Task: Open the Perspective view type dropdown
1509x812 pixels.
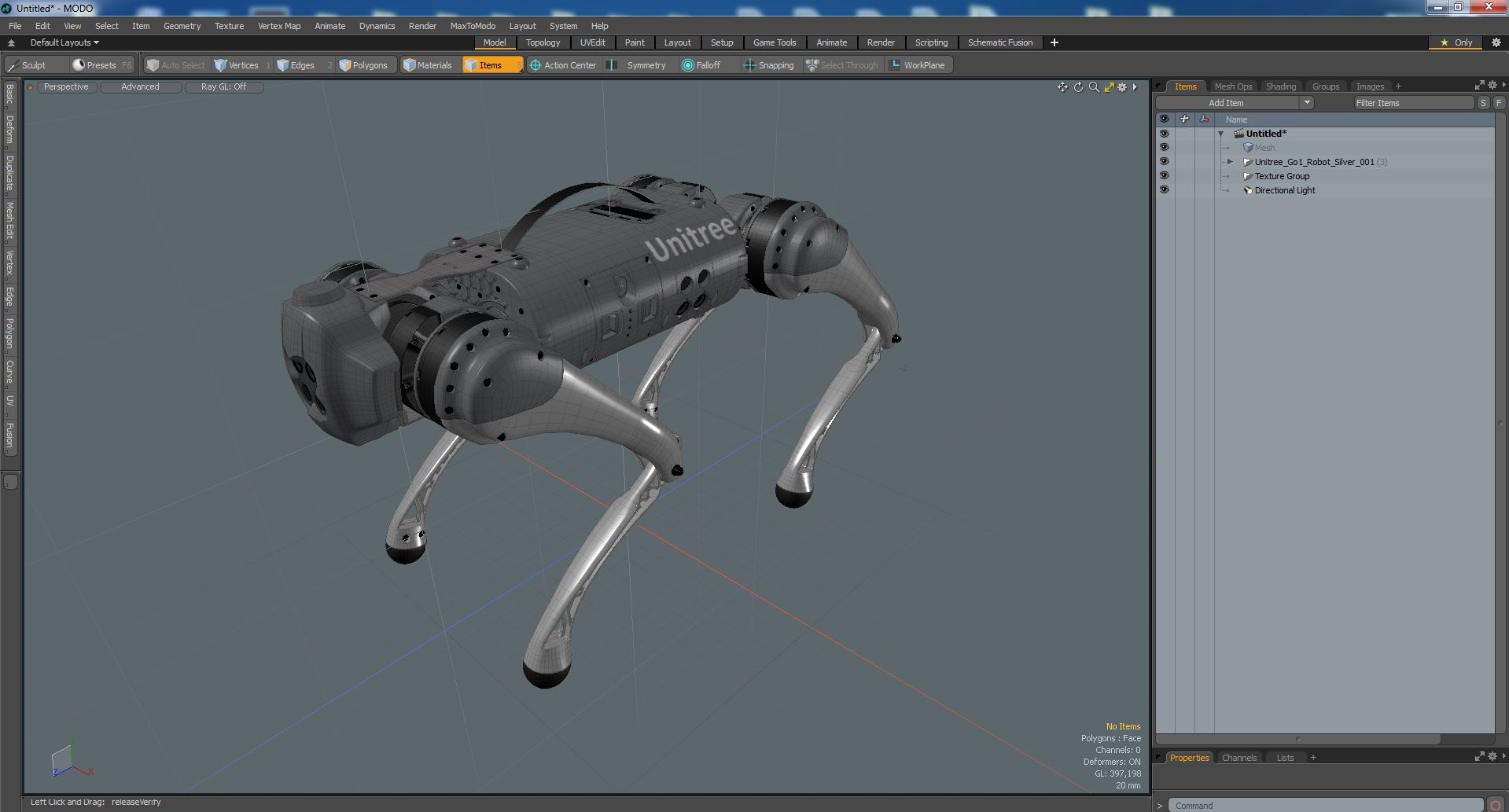Action: [66, 87]
